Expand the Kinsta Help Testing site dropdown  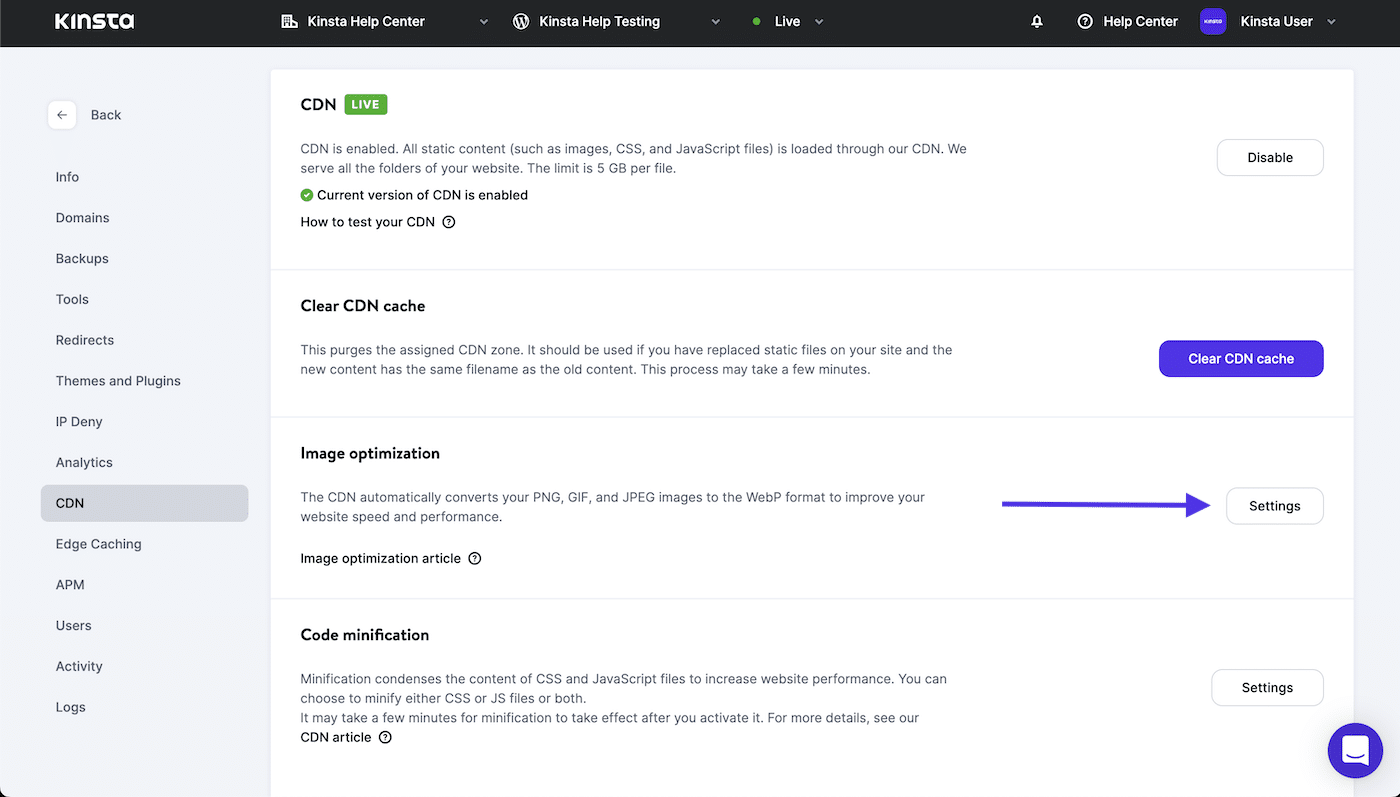pyautogui.click(x=715, y=21)
